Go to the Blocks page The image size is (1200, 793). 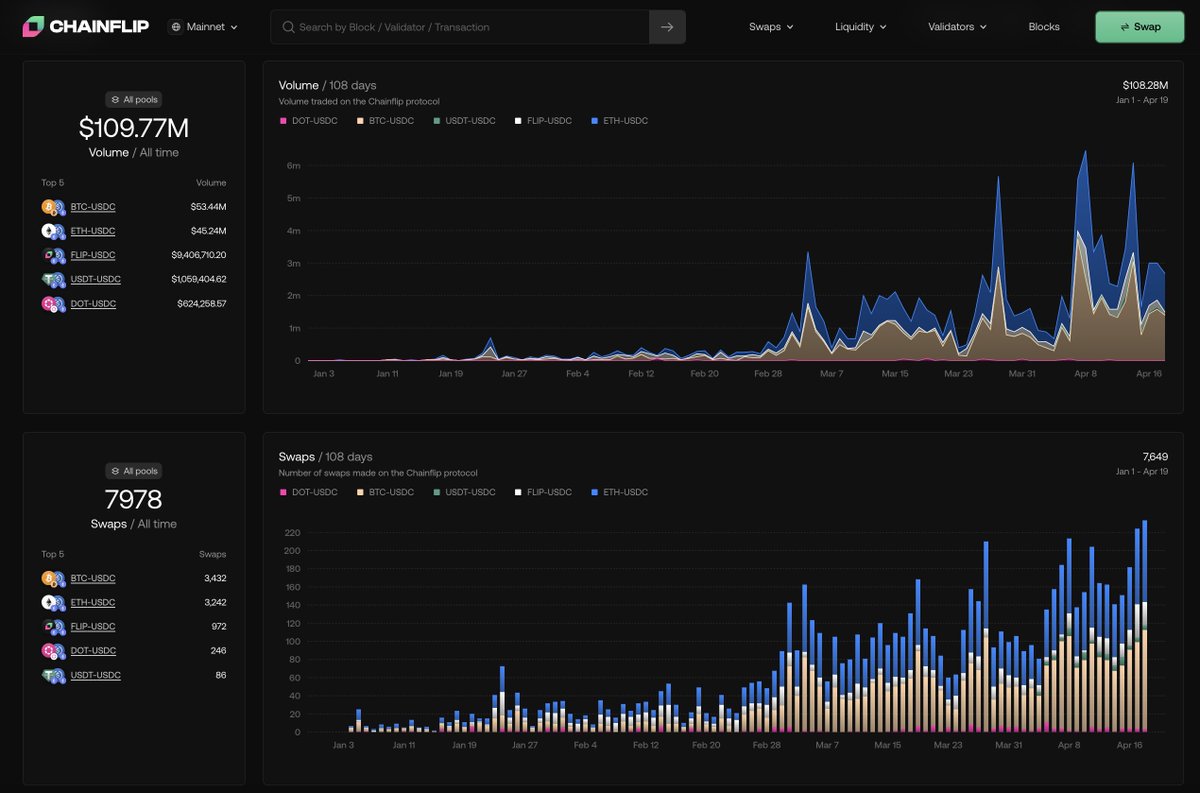[x=1044, y=27]
